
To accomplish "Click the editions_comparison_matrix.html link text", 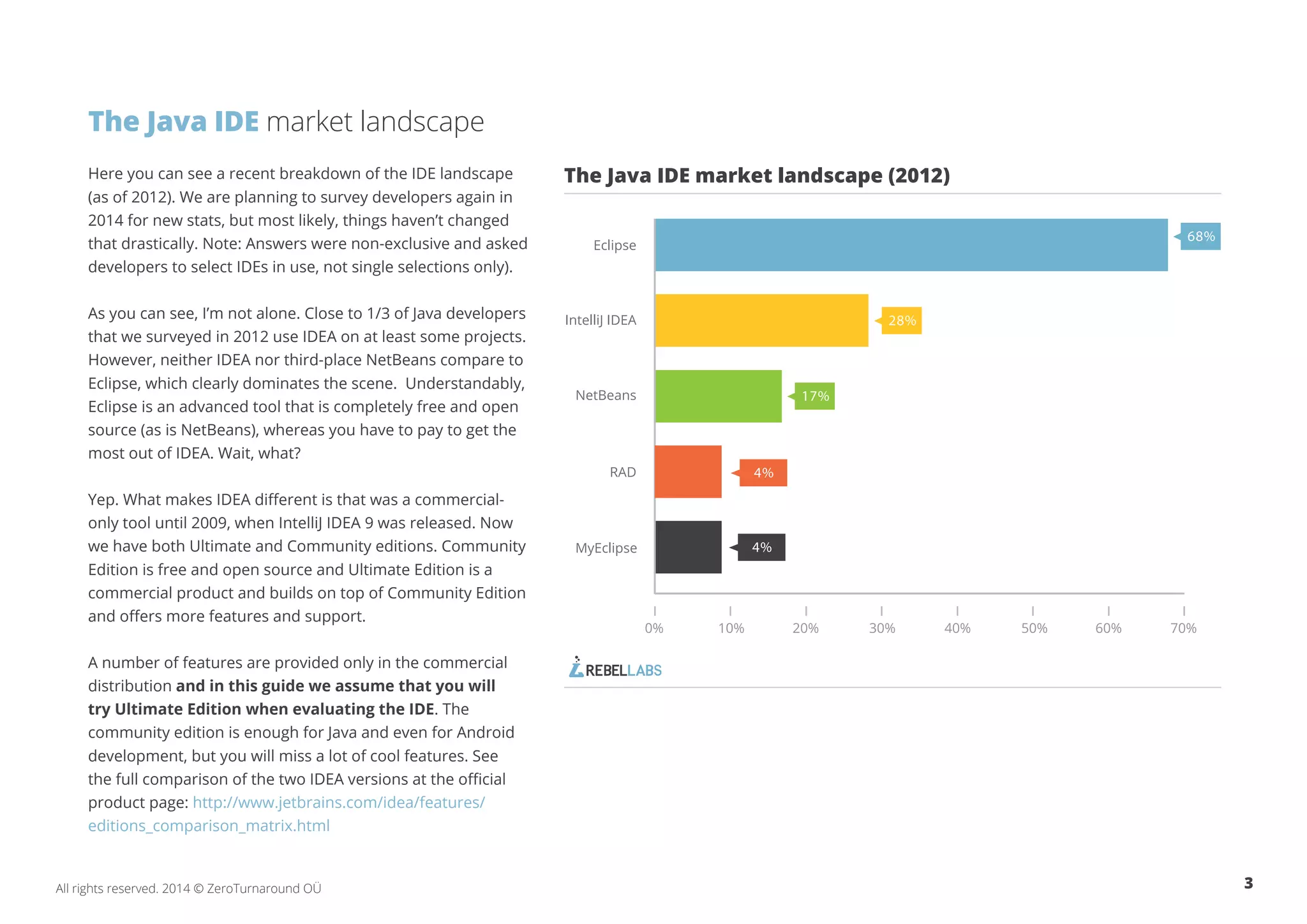I will [209, 826].
